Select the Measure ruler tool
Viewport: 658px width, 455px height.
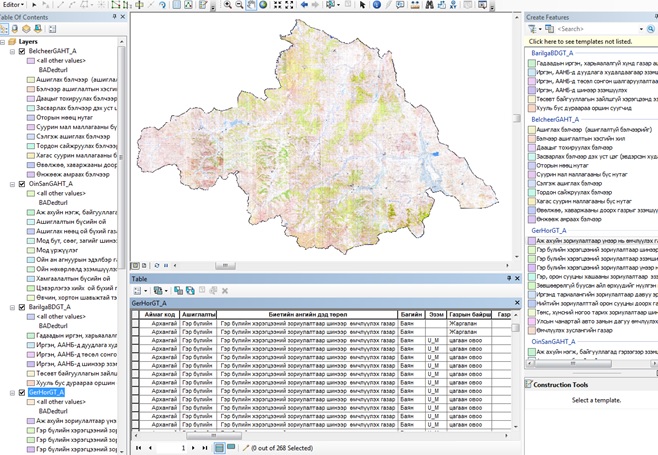tap(415, 5)
